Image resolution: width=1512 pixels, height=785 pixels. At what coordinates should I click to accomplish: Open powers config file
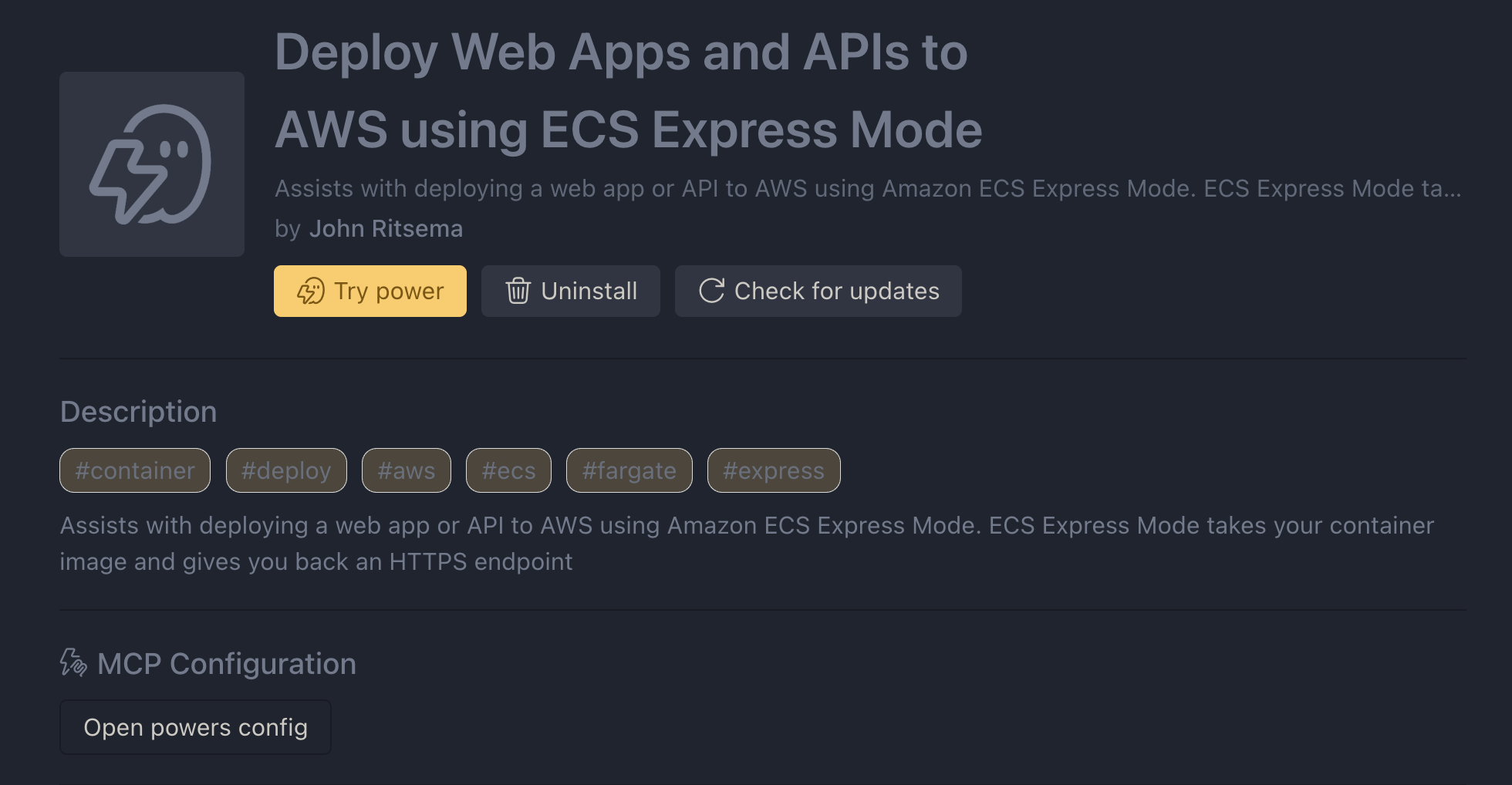tap(195, 727)
